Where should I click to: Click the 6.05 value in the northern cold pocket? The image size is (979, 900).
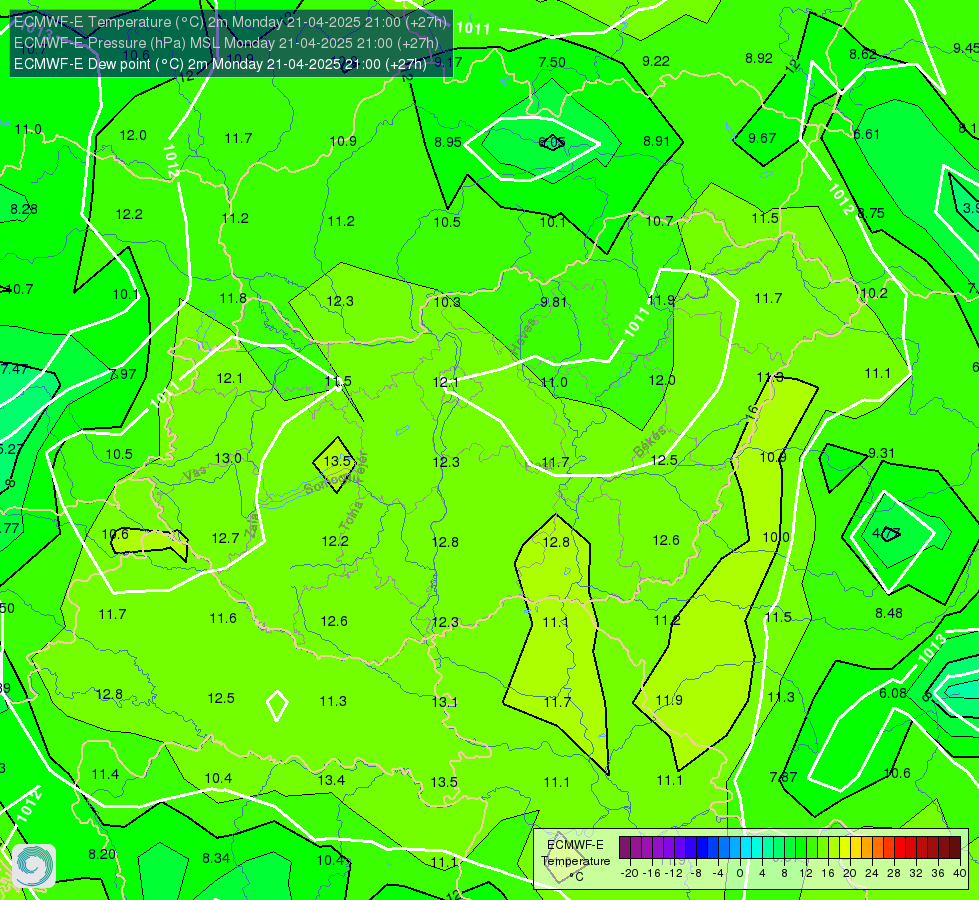[x=552, y=142]
